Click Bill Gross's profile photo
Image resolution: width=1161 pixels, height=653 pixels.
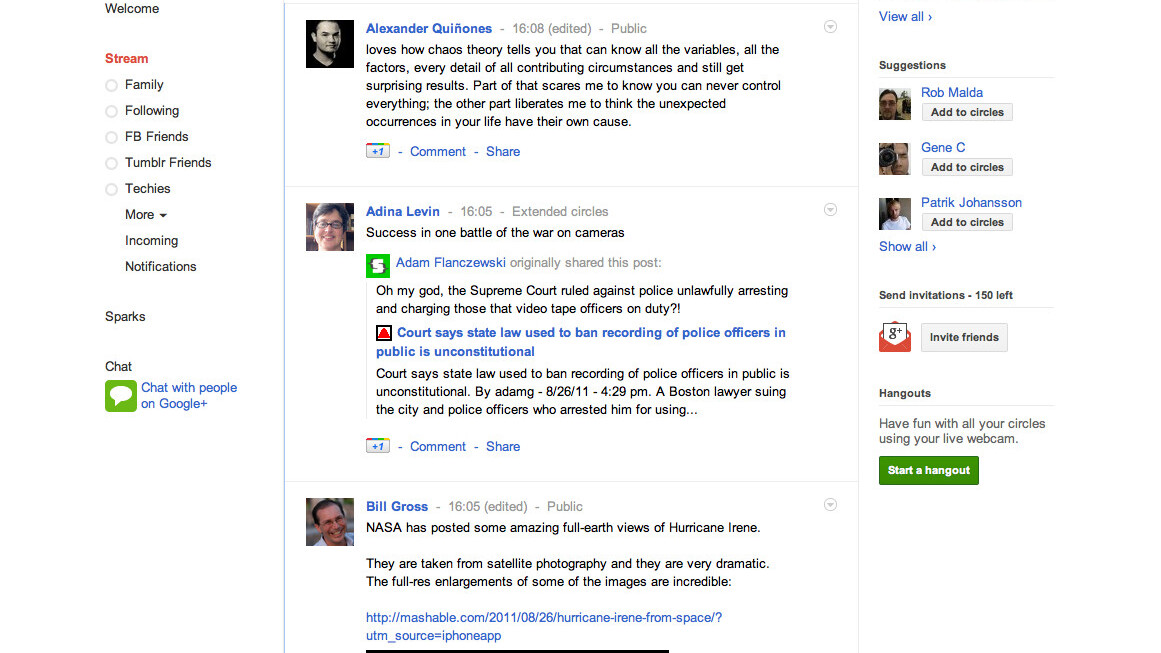click(x=330, y=522)
